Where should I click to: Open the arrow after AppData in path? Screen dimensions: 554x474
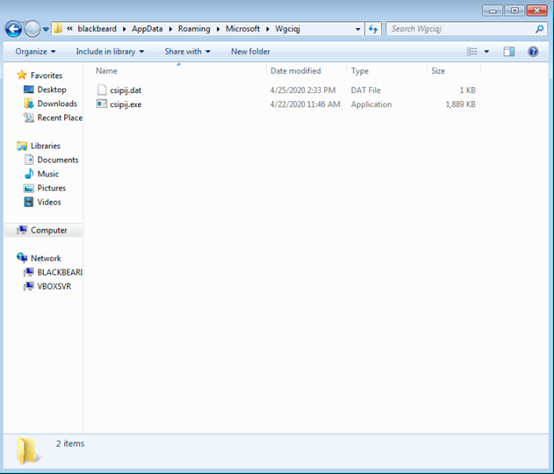[x=170, y=29]
